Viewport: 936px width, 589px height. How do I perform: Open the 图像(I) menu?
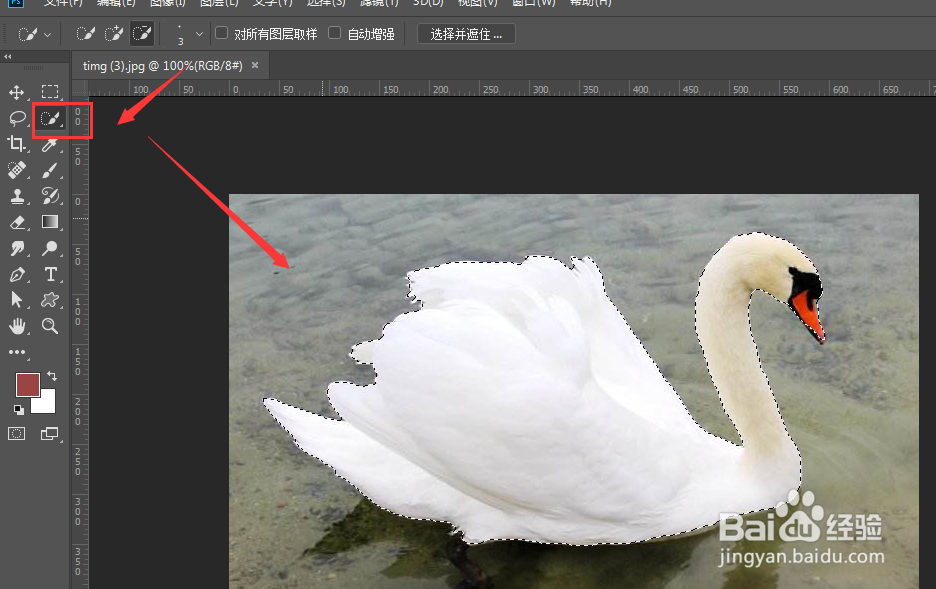click(x=168, y=3)
